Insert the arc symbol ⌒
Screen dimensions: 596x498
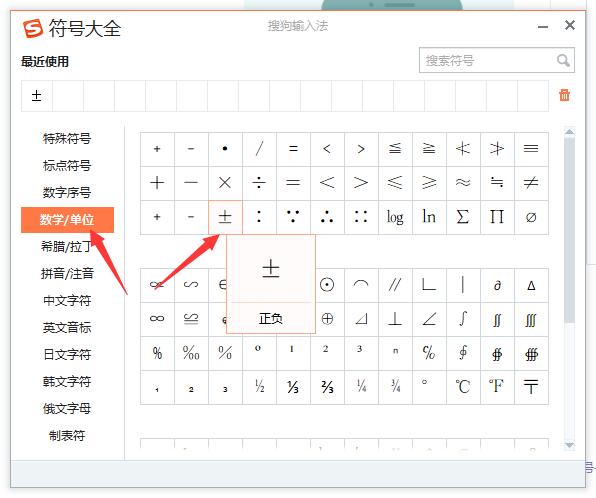click(x=361, y=285)
